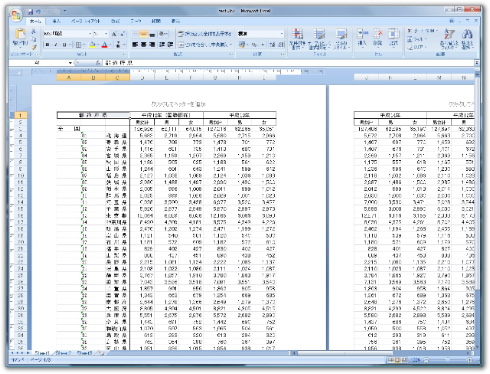Click the Fill button in editing group
This screenshot has width=490, height=374.
[x=416, y=39]
